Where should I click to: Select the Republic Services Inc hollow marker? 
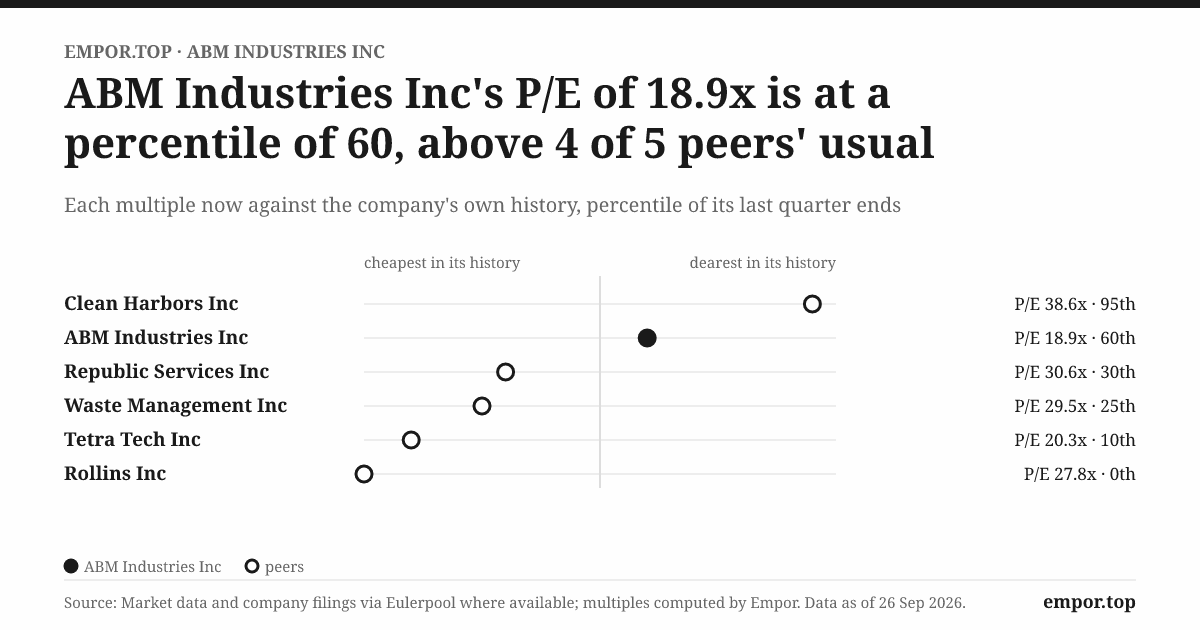pyautogui.click(x=506, y=372)
